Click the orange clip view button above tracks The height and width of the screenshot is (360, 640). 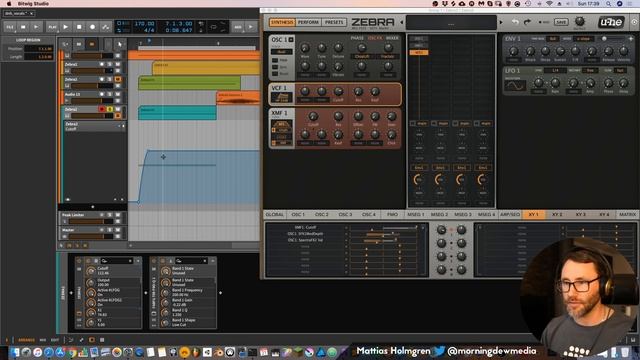pyautogui.click(x=92, y=44)
